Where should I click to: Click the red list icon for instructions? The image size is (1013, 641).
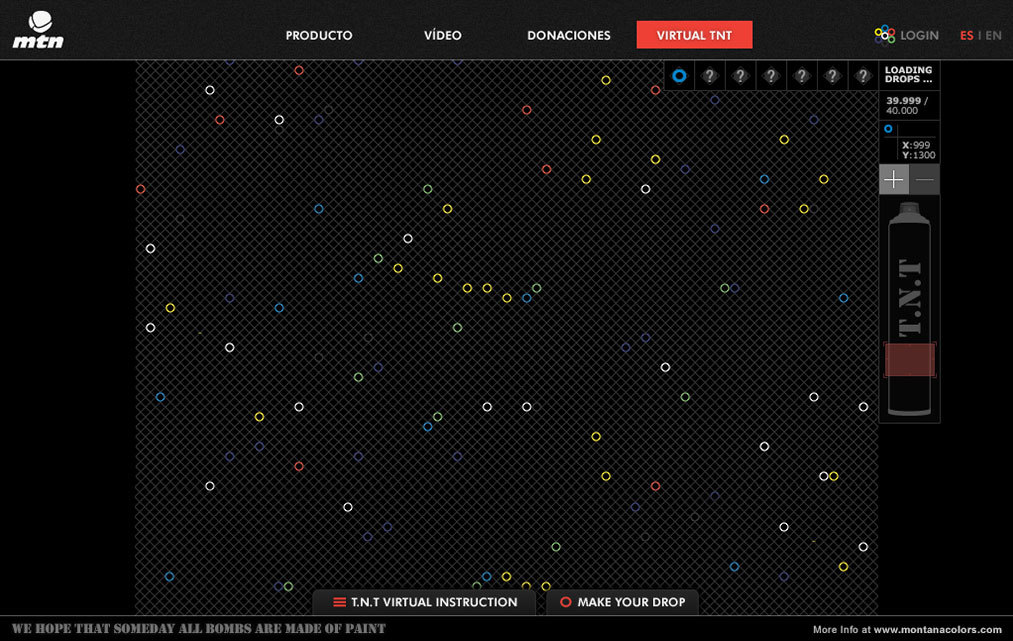click(x=340, y=602)
